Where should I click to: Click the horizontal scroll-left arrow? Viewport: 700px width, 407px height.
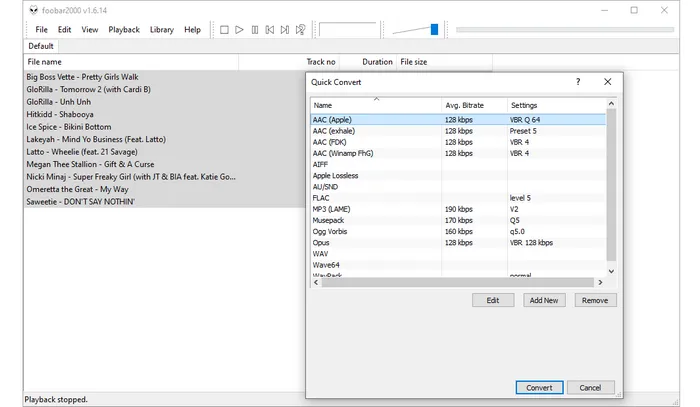tap(316, 282)
